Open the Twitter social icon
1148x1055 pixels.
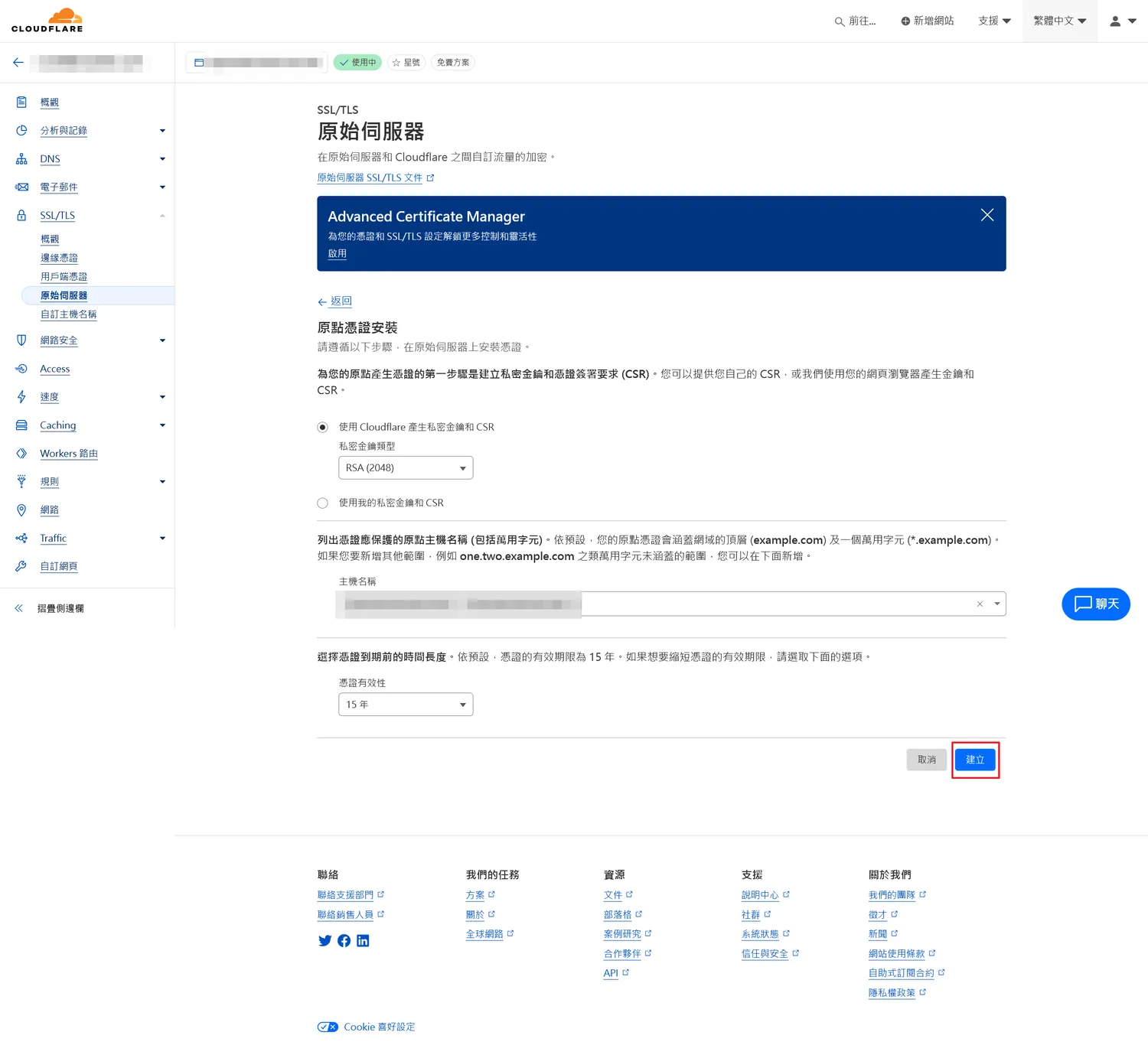coord(325,941)
